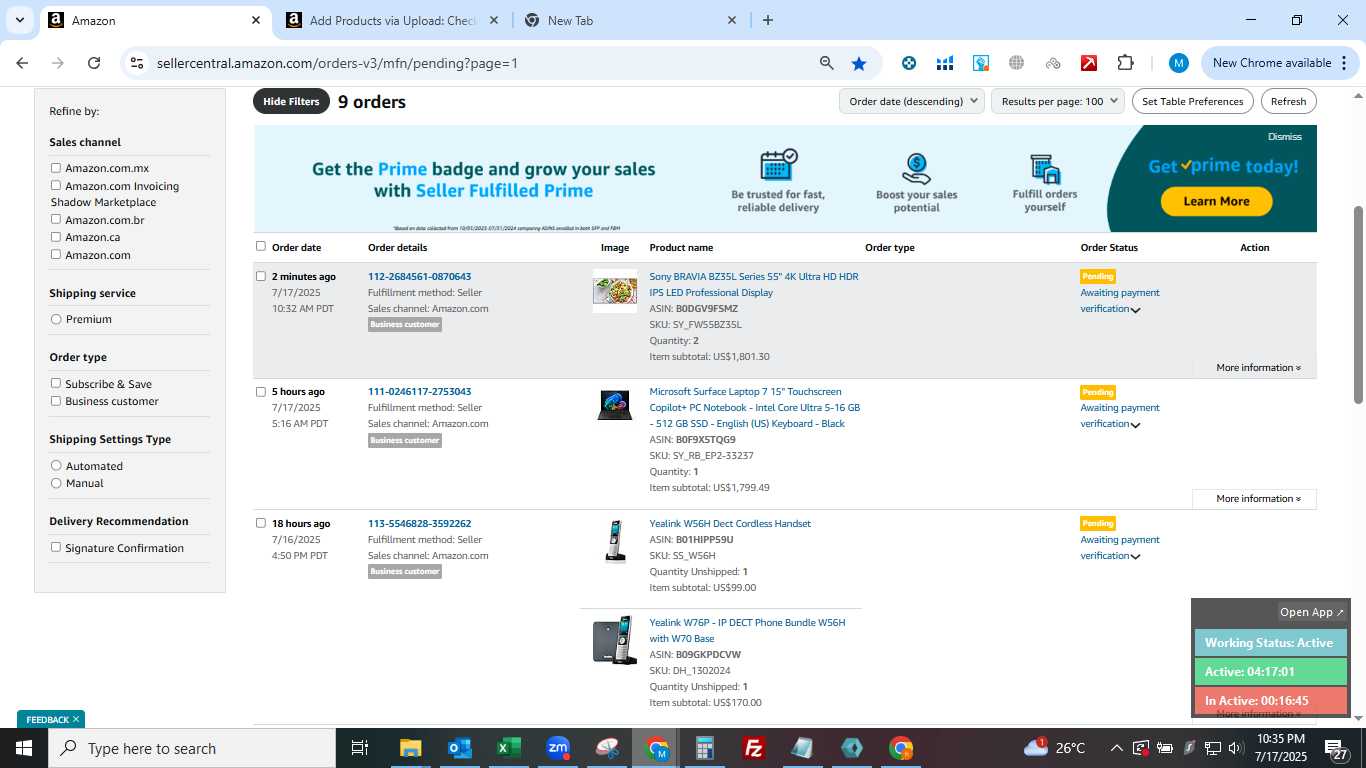
Task: Click the zoom magnifier icon in address bar
Action: [x=827, y=63]
